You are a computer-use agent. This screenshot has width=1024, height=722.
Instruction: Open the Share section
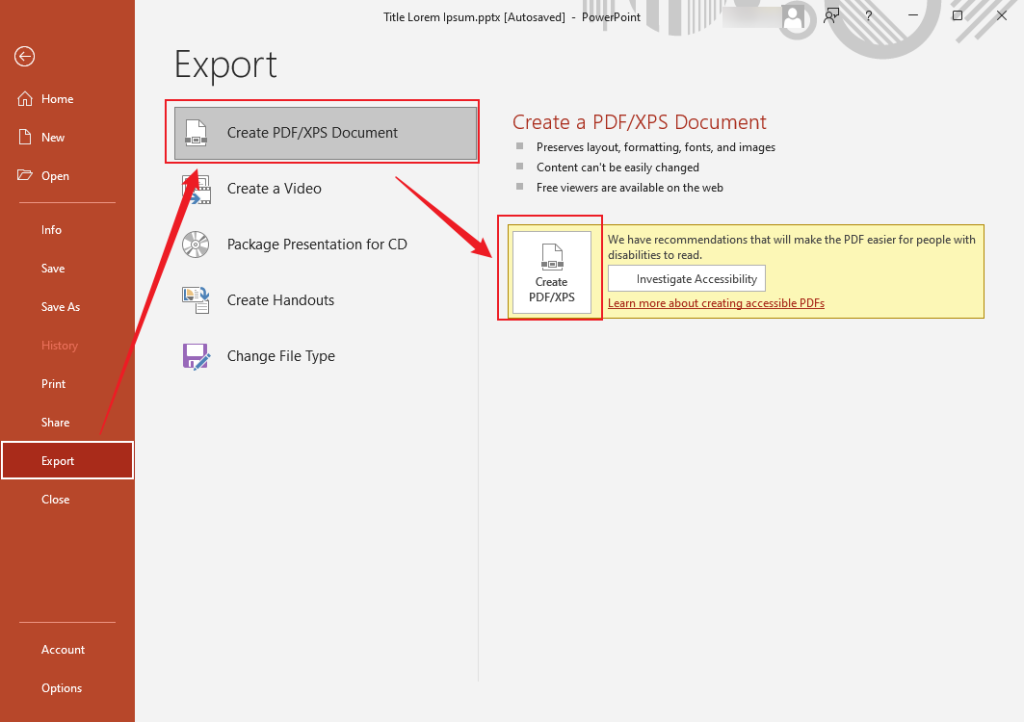point(55,422)
